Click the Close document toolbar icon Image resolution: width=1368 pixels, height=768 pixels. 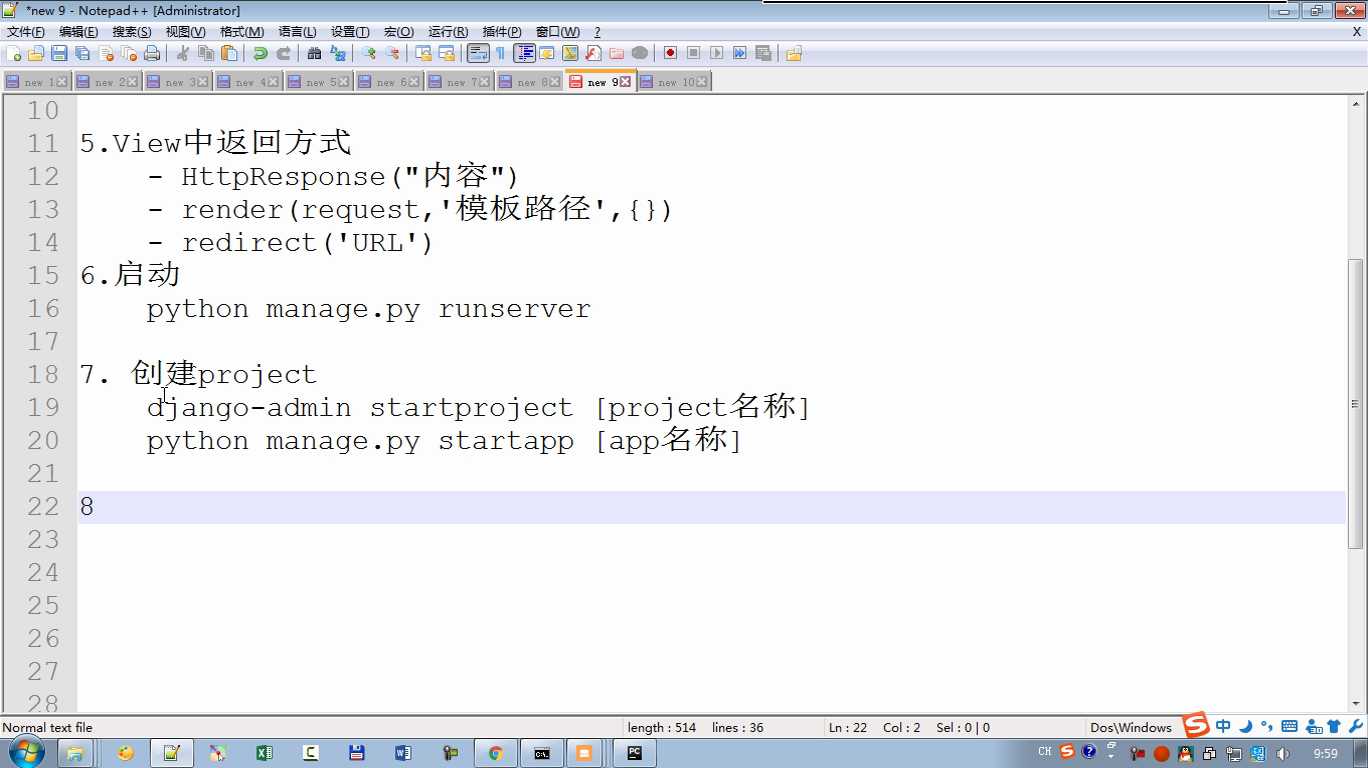pyautogui.click(x=106, y=53)
